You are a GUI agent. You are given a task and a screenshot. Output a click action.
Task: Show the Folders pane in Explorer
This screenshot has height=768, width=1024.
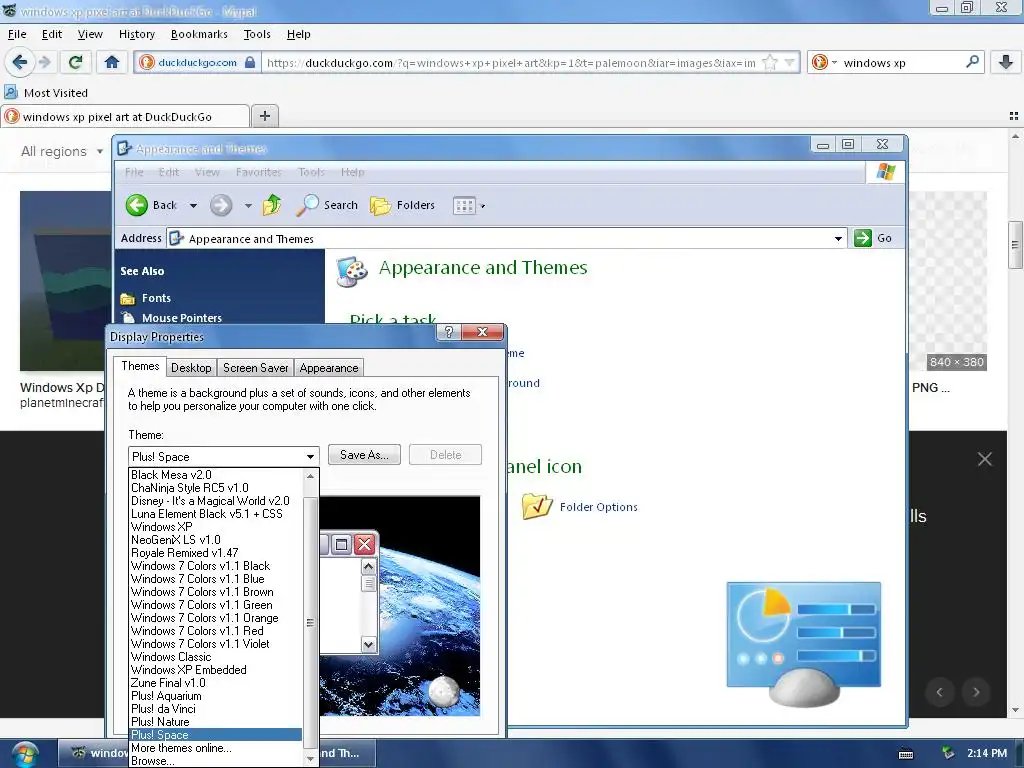pos(402,205)
